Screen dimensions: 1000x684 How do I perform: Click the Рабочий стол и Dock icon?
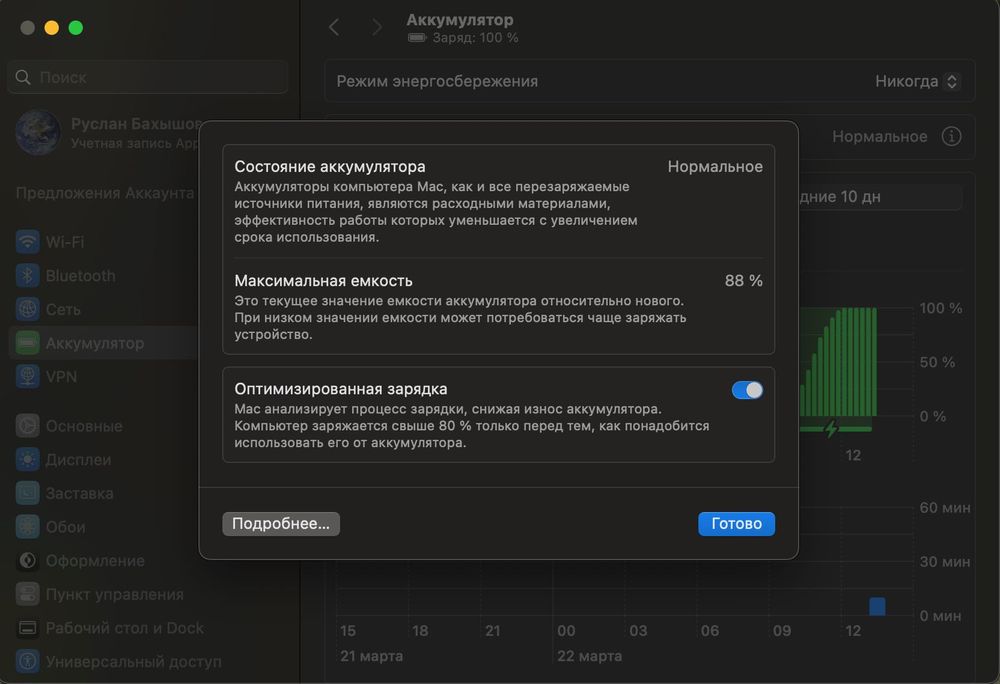click(27, 628)
